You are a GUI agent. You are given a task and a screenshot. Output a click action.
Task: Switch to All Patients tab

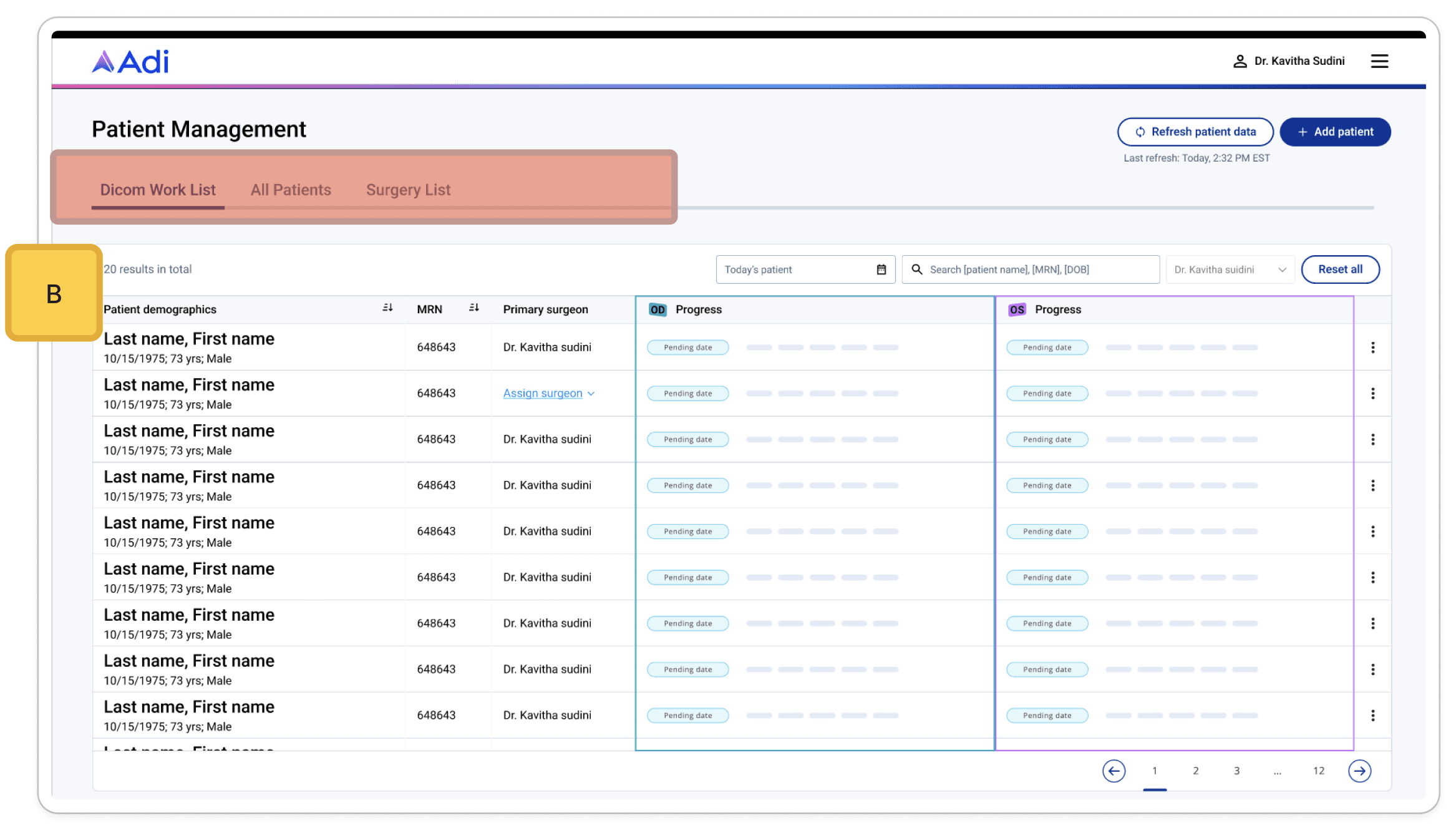(x=291, y=190)
